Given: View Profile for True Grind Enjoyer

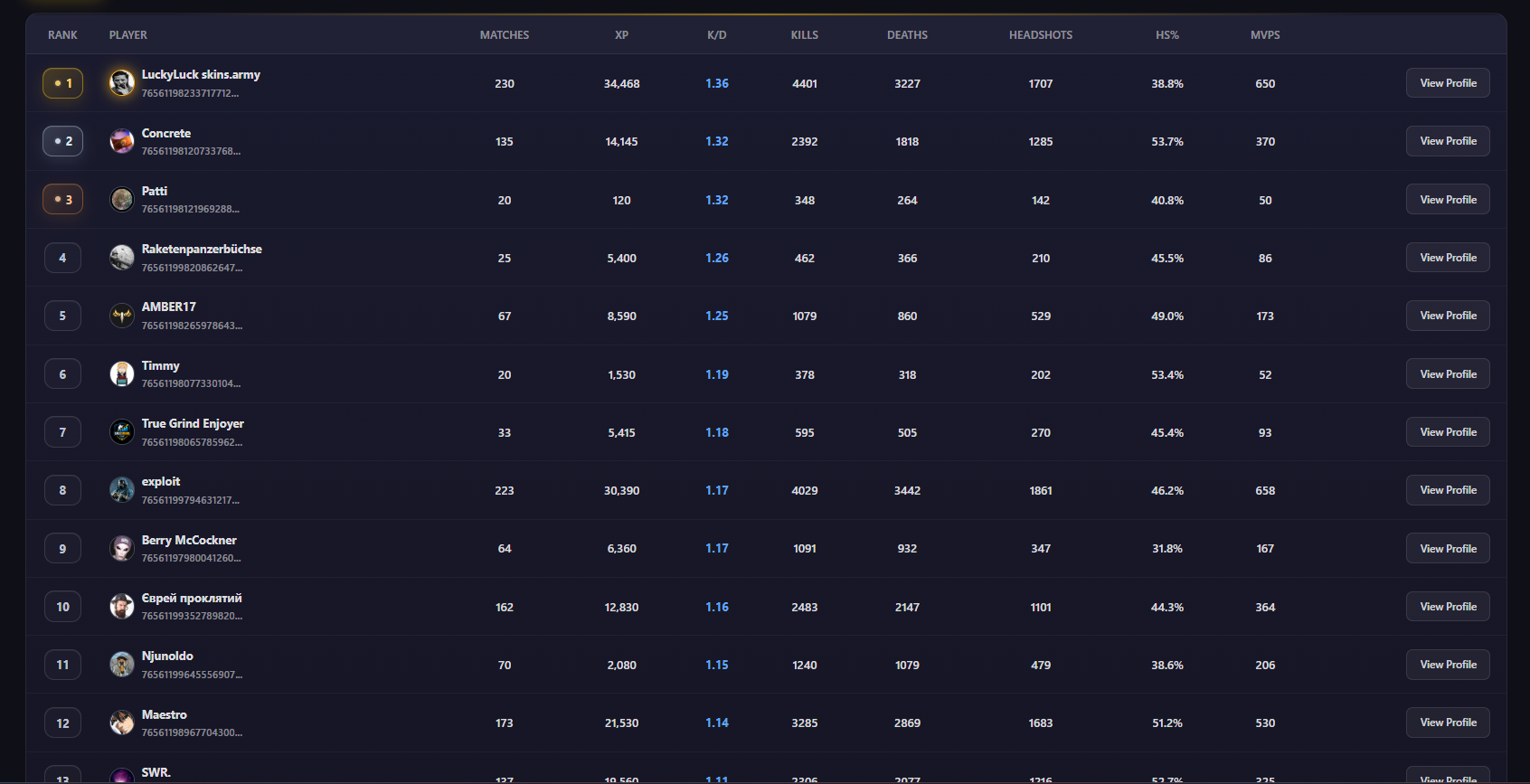Looking at the screenshot, I should 1448,432.
